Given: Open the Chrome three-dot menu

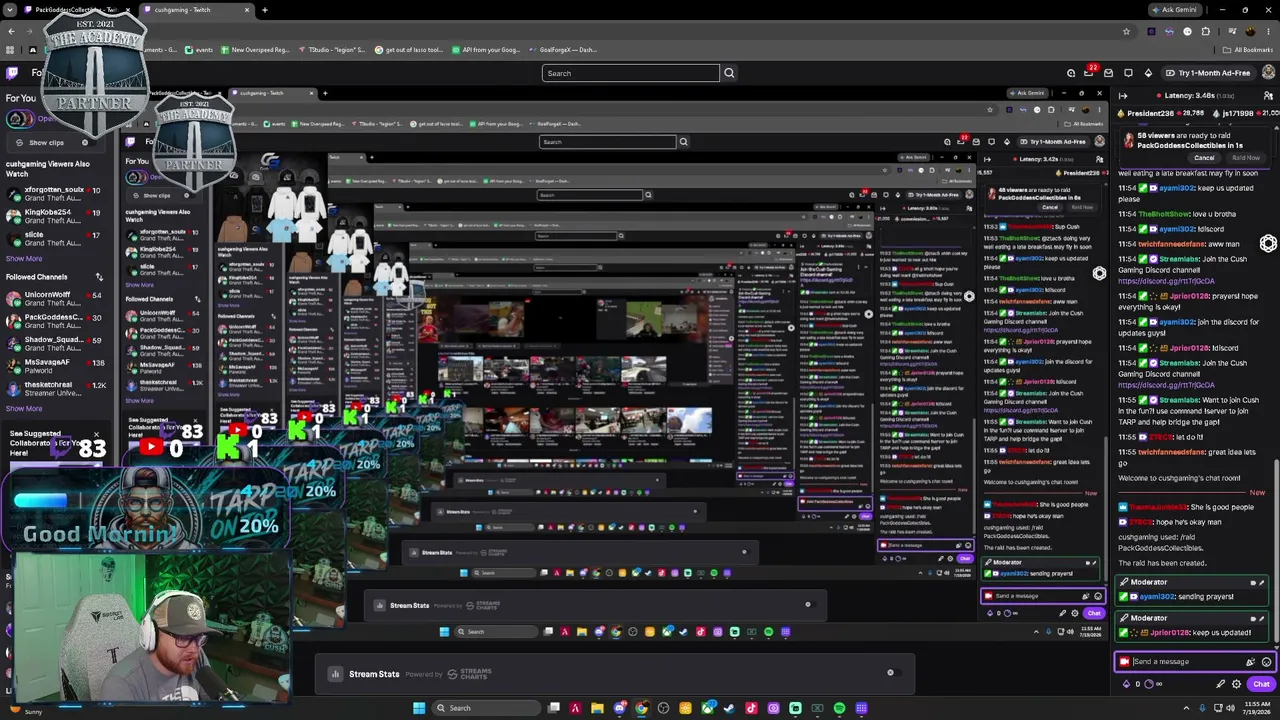Looking at the screenshot, I should [x=1267, y=31].
